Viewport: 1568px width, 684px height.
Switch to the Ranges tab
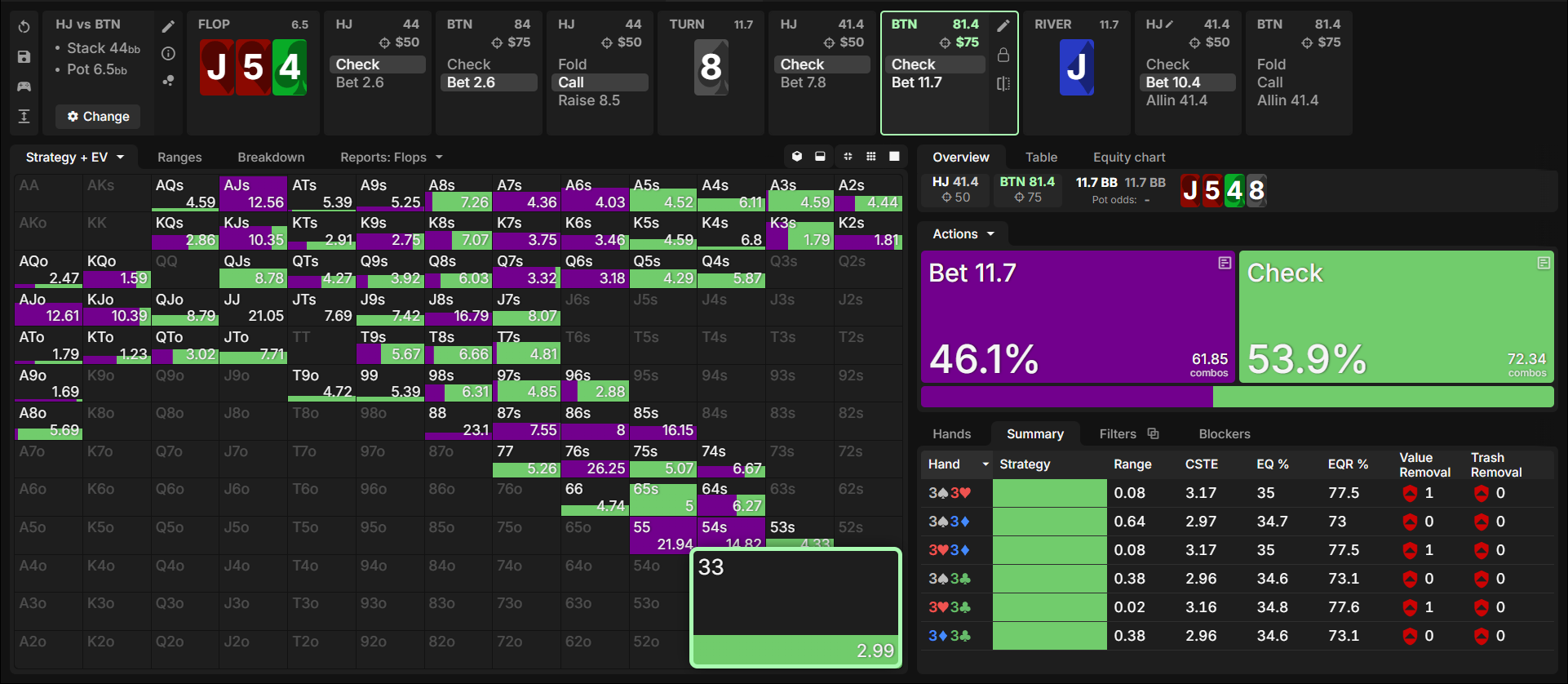coord(179,158)
